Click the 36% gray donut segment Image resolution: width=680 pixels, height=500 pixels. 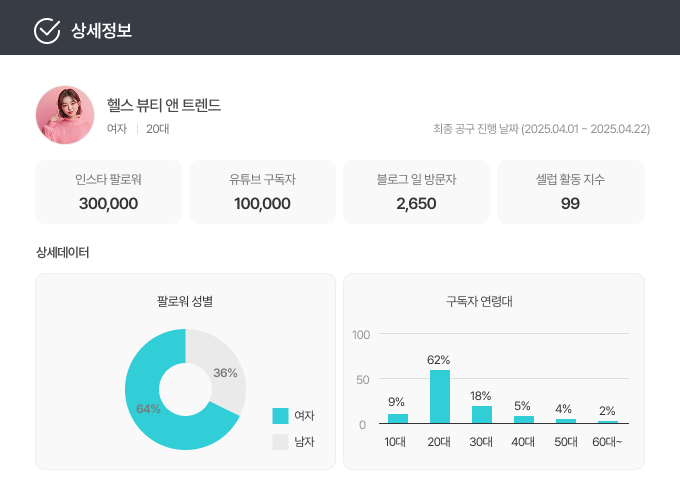(224, 372)
